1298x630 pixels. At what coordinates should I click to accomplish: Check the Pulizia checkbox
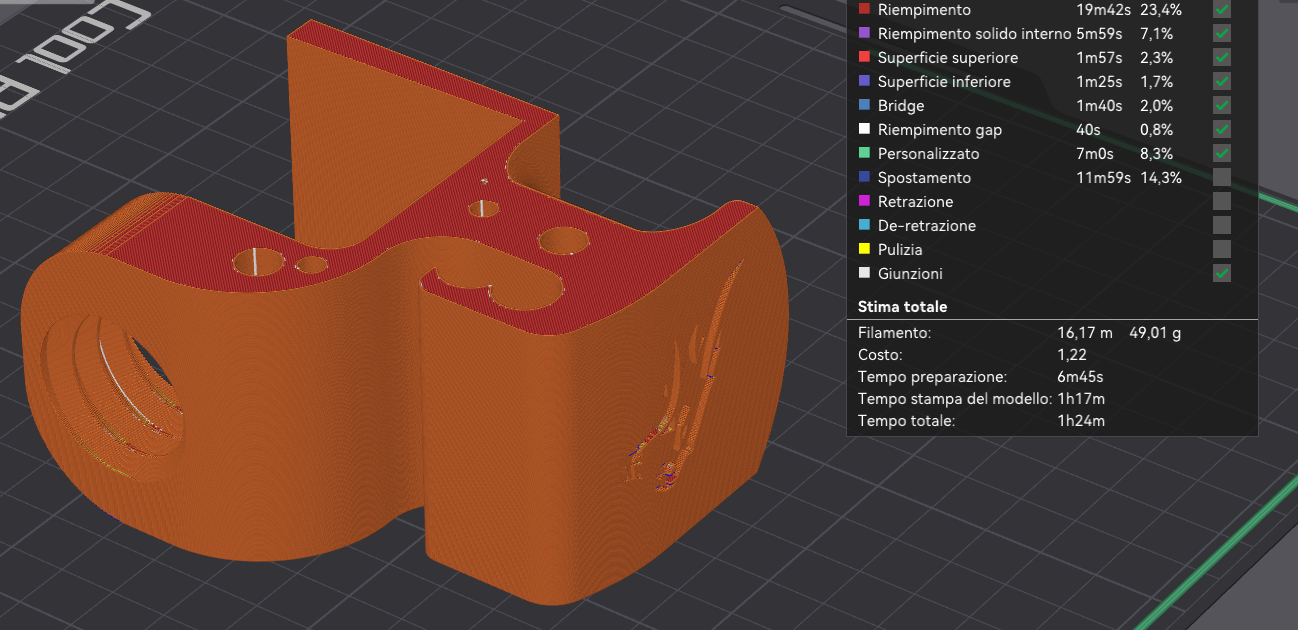tap(1222, 250)
